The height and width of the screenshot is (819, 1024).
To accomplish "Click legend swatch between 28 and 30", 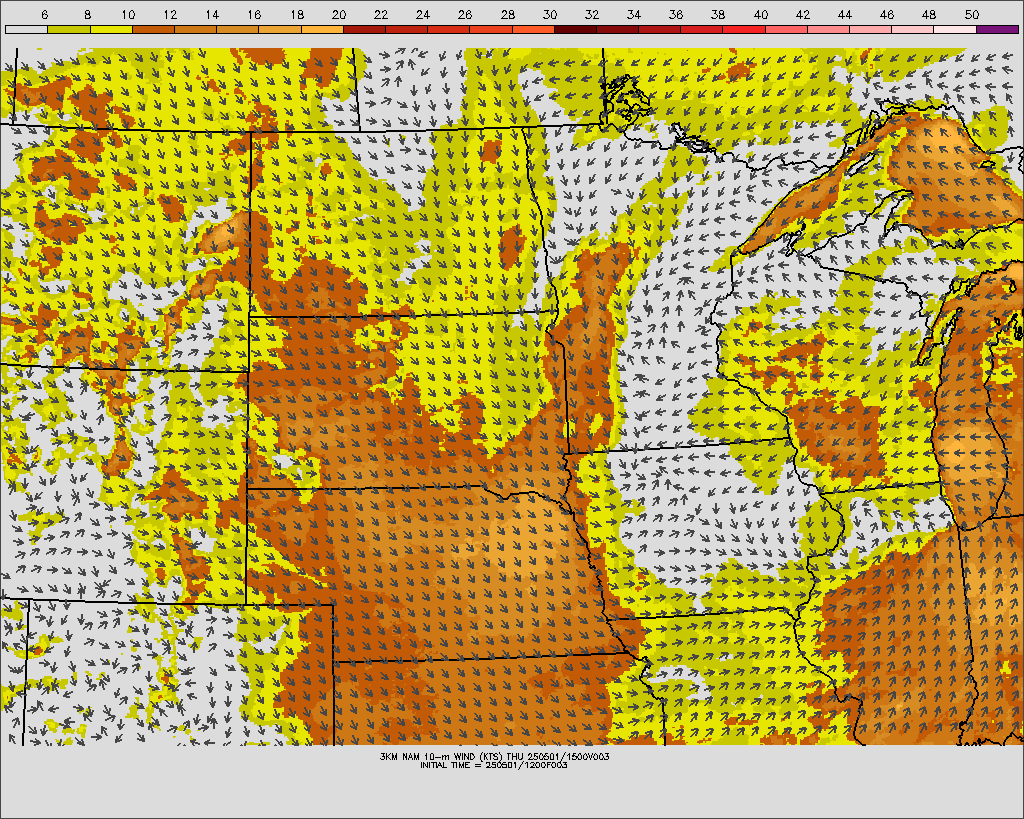I will point(533,29).
